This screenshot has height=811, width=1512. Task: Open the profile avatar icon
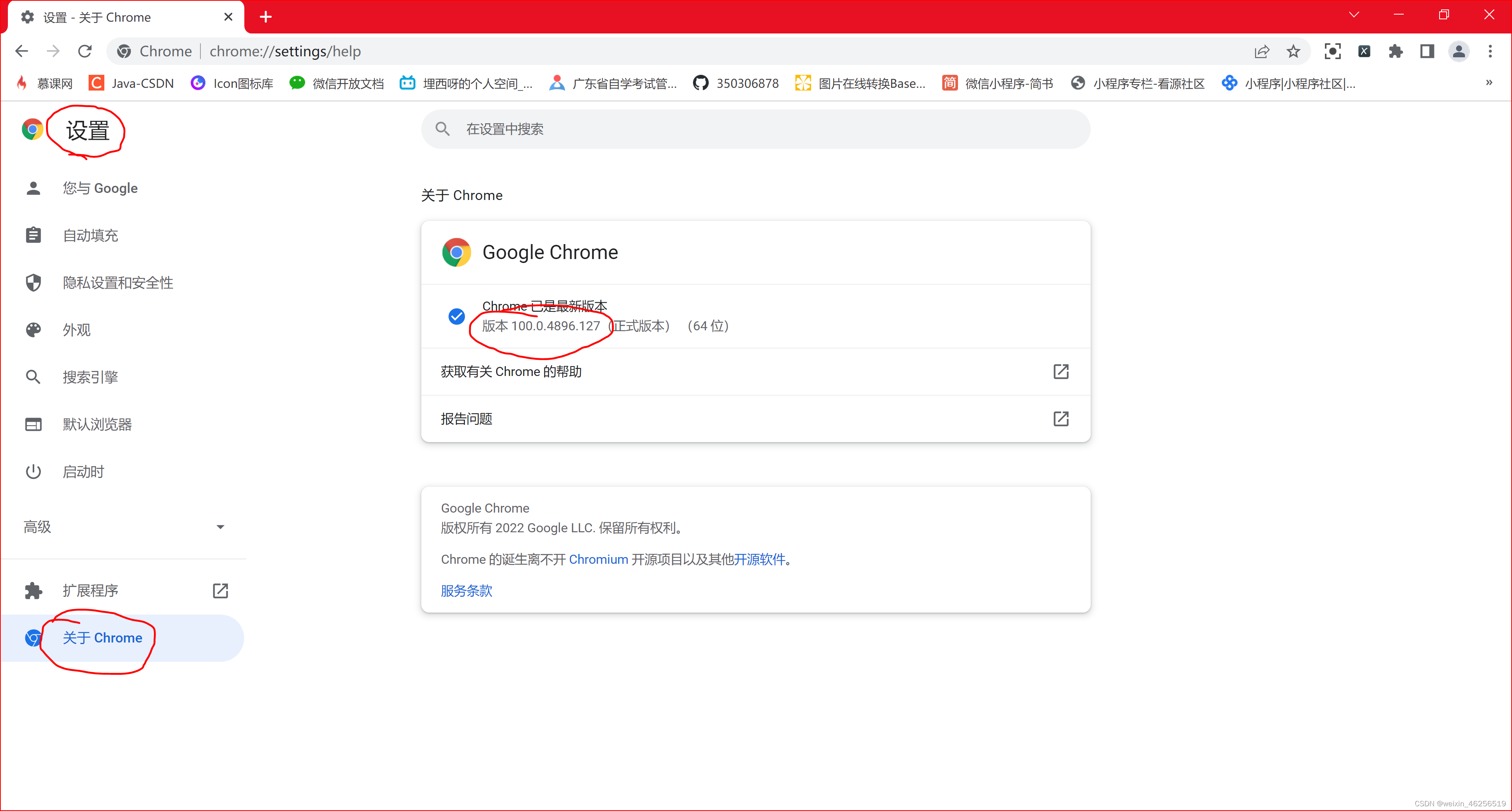pos(1458,51)
